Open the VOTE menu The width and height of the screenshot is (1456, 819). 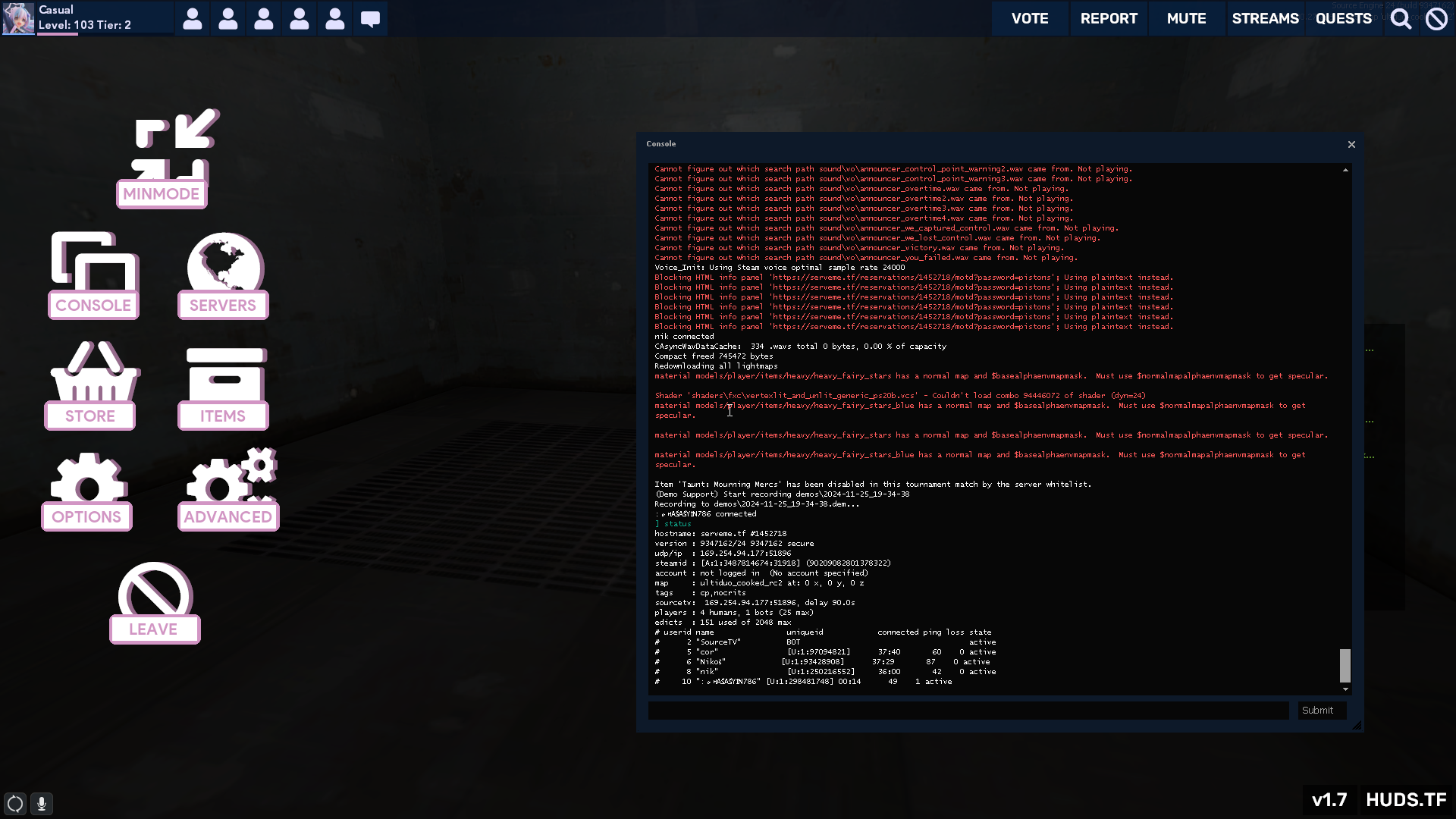tap(1029, 18)
